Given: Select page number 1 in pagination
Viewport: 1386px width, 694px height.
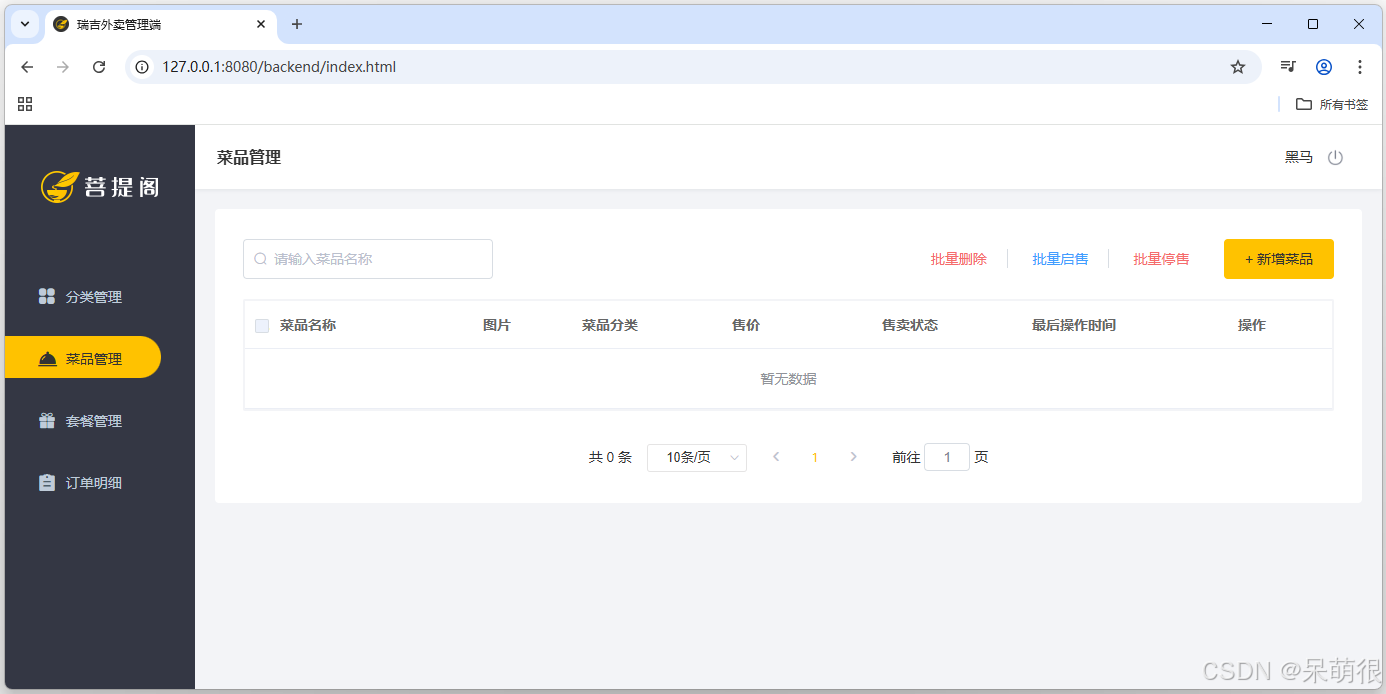Looking at the screenshot, I should (x=815, y=457).
